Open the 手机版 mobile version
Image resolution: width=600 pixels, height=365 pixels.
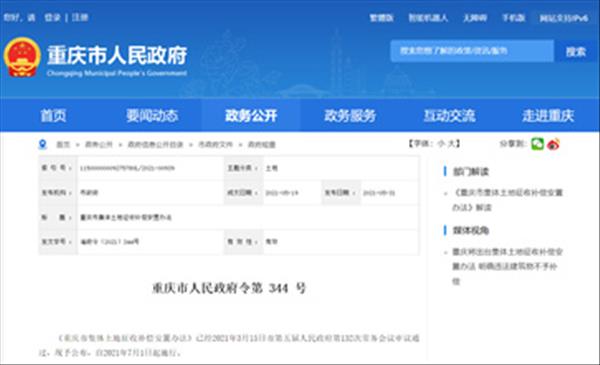514,18
